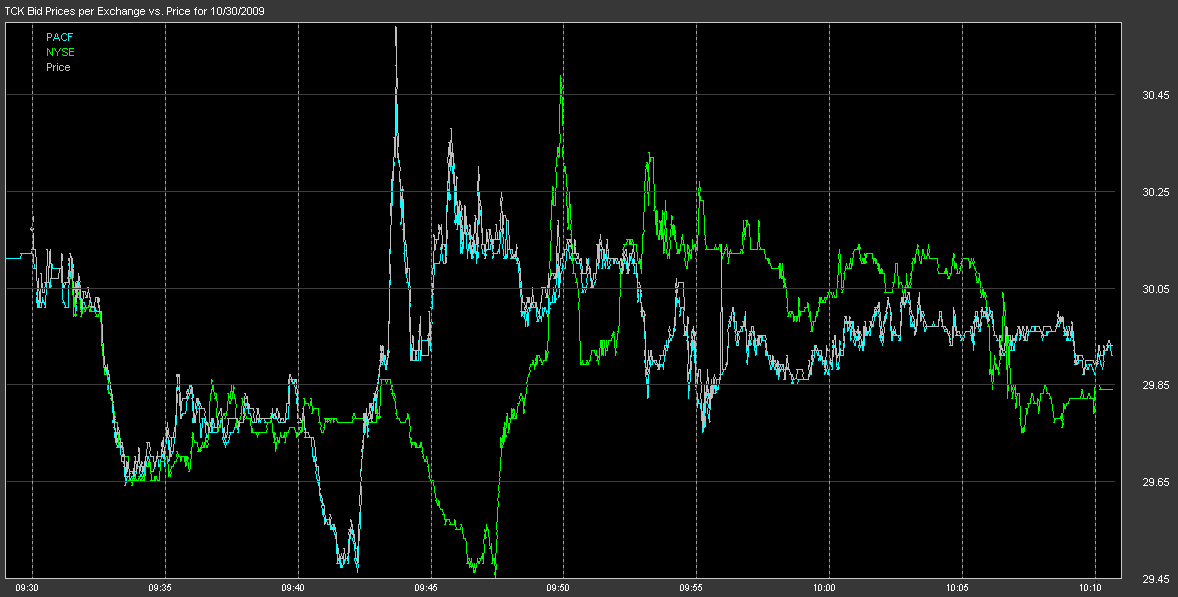The width and height of the screenshot is (1178, 597).
Task: Click the Price legend label
Action: (x=58, y=67)
